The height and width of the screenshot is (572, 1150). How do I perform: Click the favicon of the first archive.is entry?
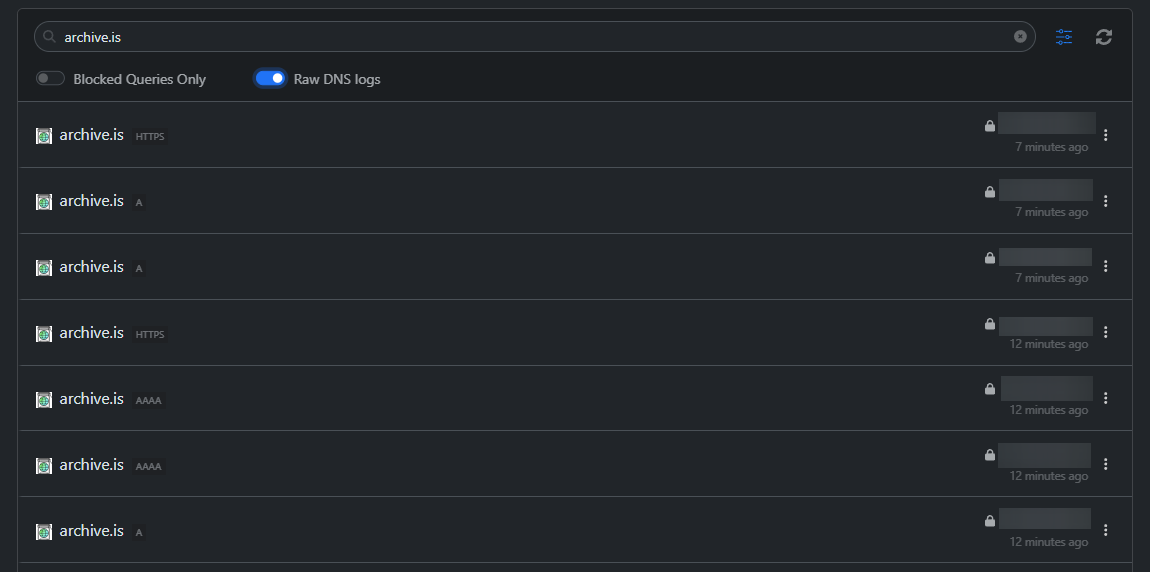[44, 136]
